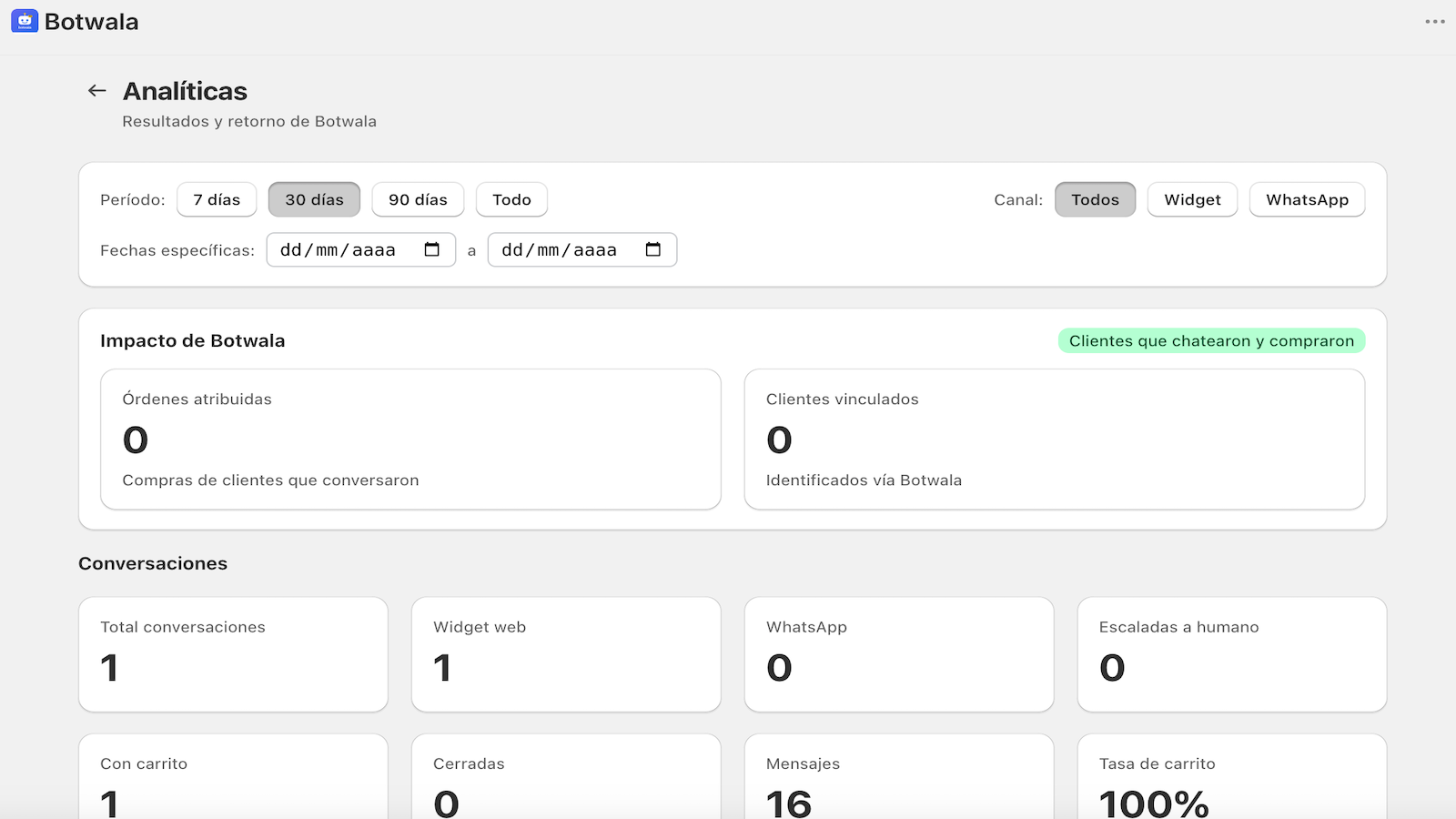Click the Conversaciones section heading

coord(153,563)
